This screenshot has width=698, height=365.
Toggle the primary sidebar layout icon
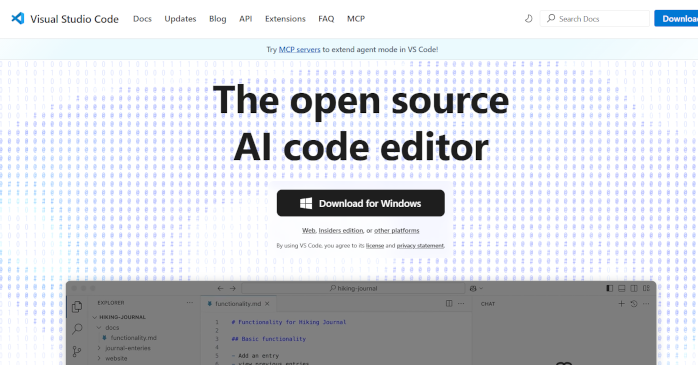609,288
